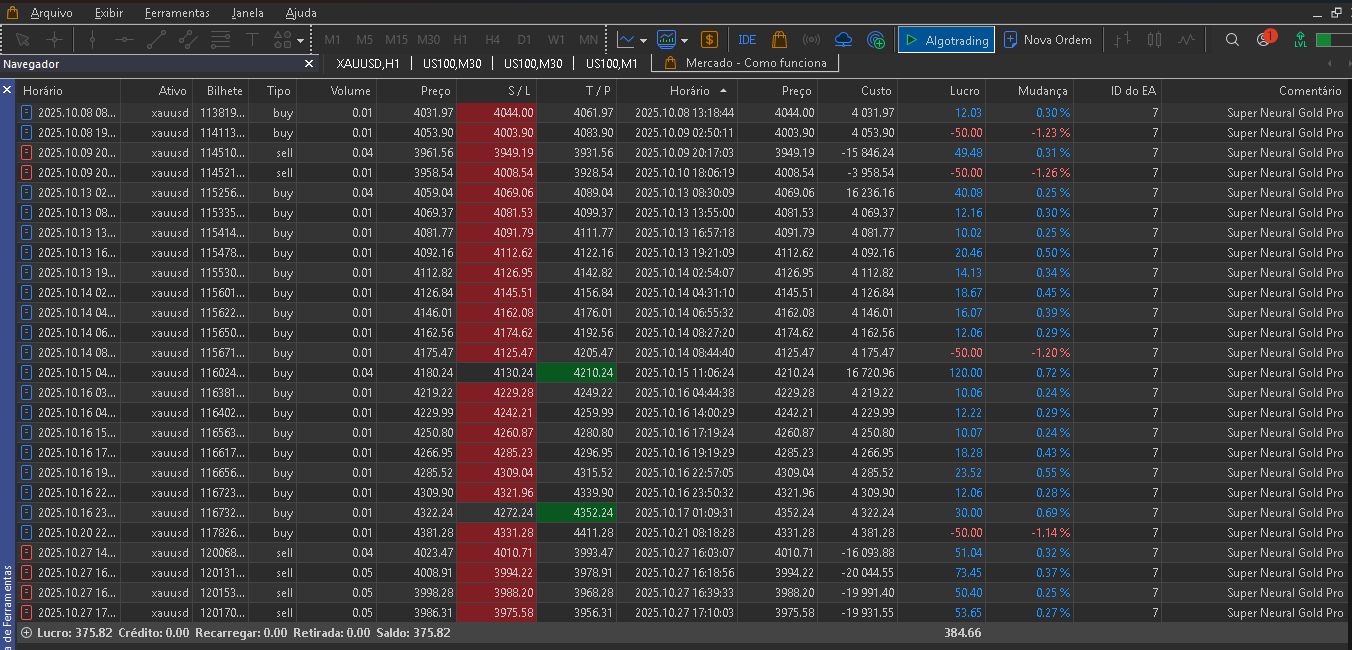This screenshot has width=1352, height=650.
Task: Switch to candlestick chart icon
Action: click(1155, 40)
